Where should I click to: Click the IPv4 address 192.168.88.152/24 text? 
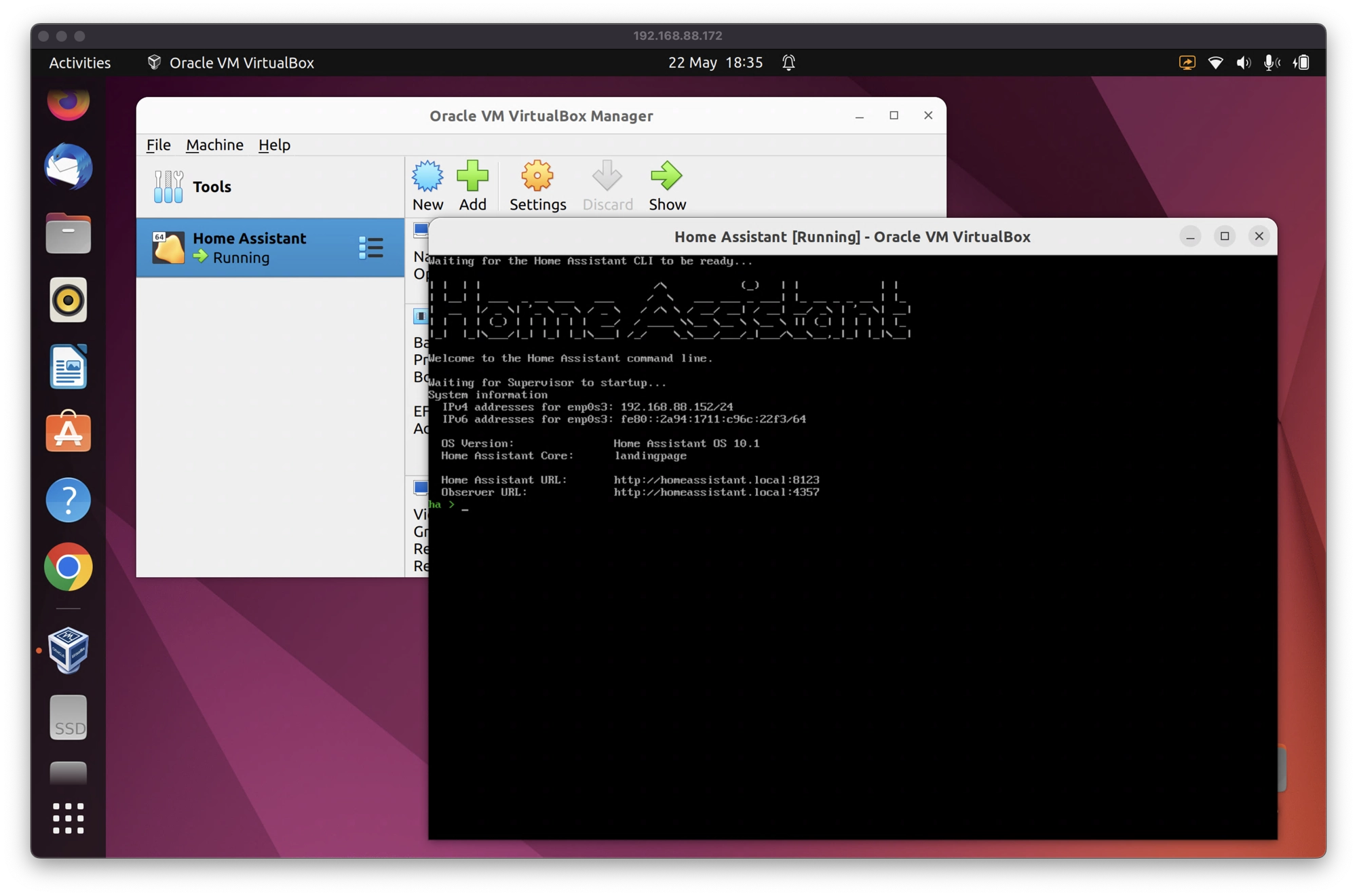pos(676,407)
